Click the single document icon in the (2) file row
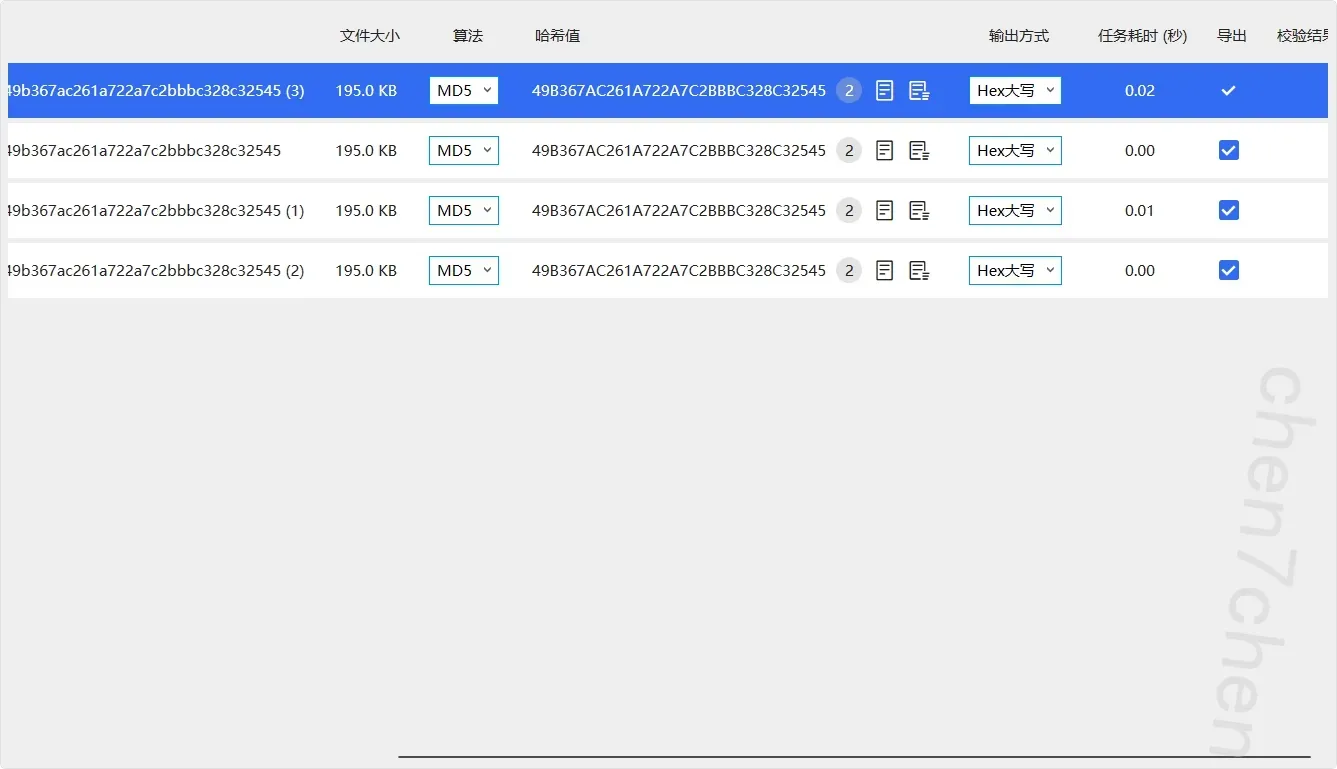 point(884,271)
